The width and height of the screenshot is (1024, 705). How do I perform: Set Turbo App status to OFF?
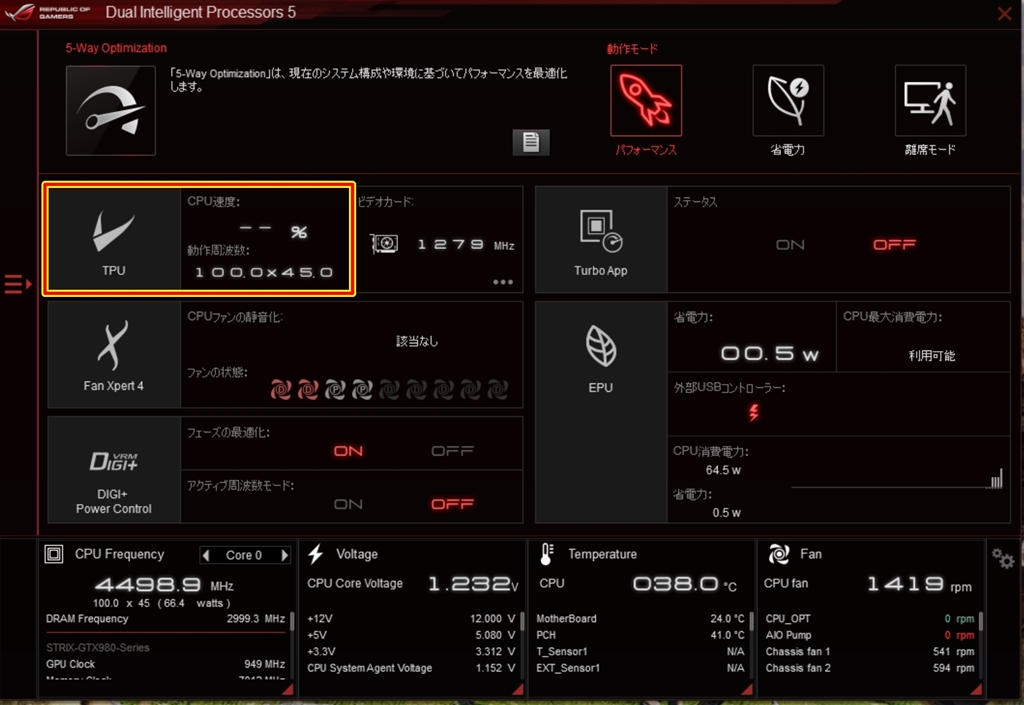pos(895,245)
